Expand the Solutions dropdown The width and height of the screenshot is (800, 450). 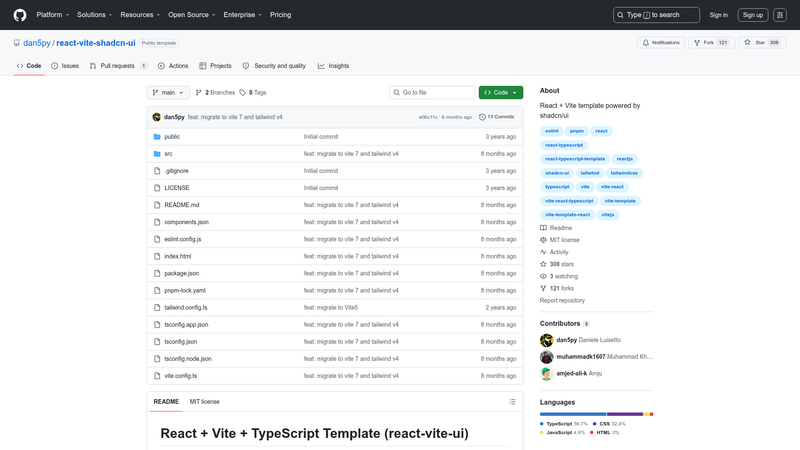click(94, 15)
